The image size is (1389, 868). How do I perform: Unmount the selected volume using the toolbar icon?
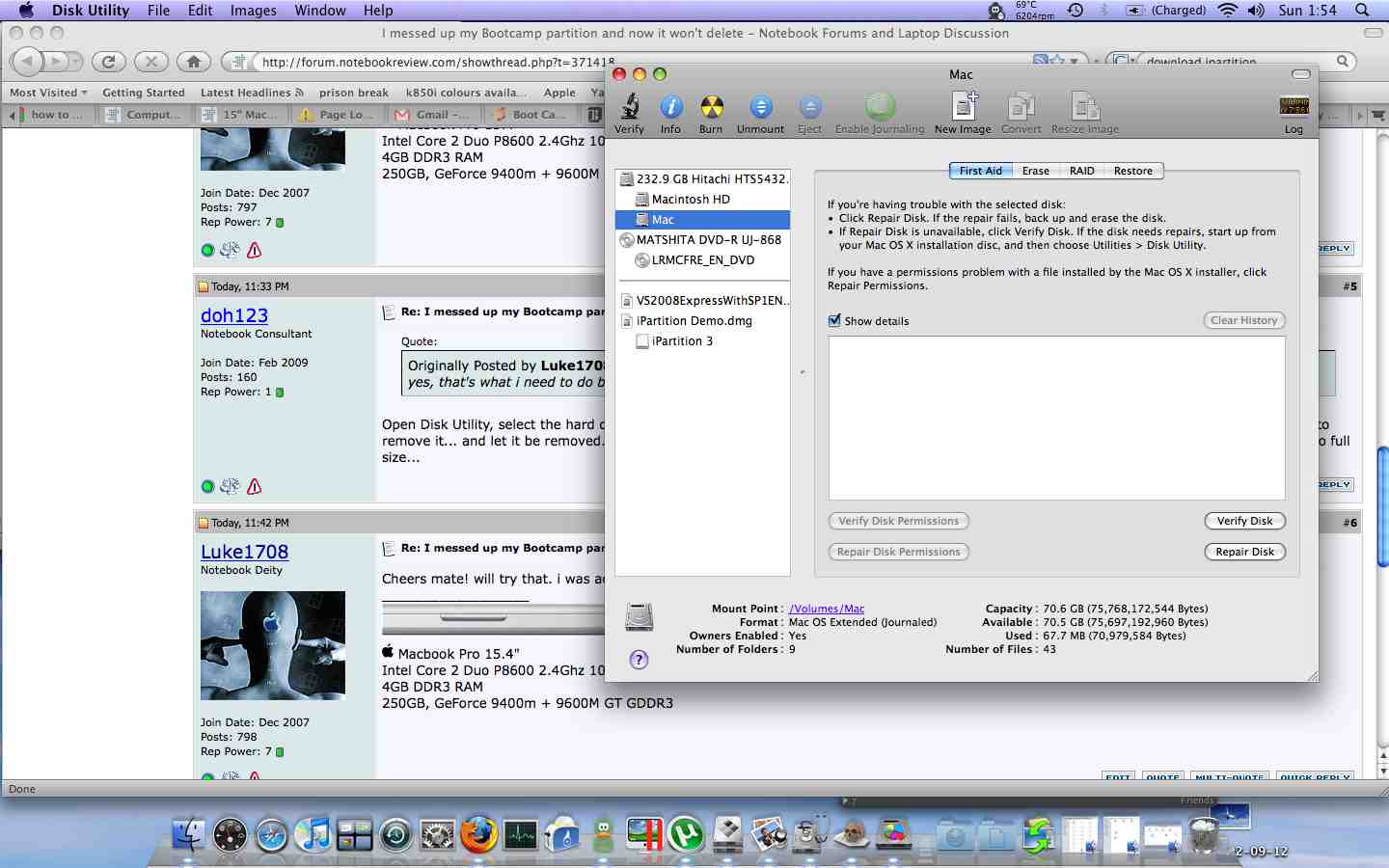click(760, 106)
